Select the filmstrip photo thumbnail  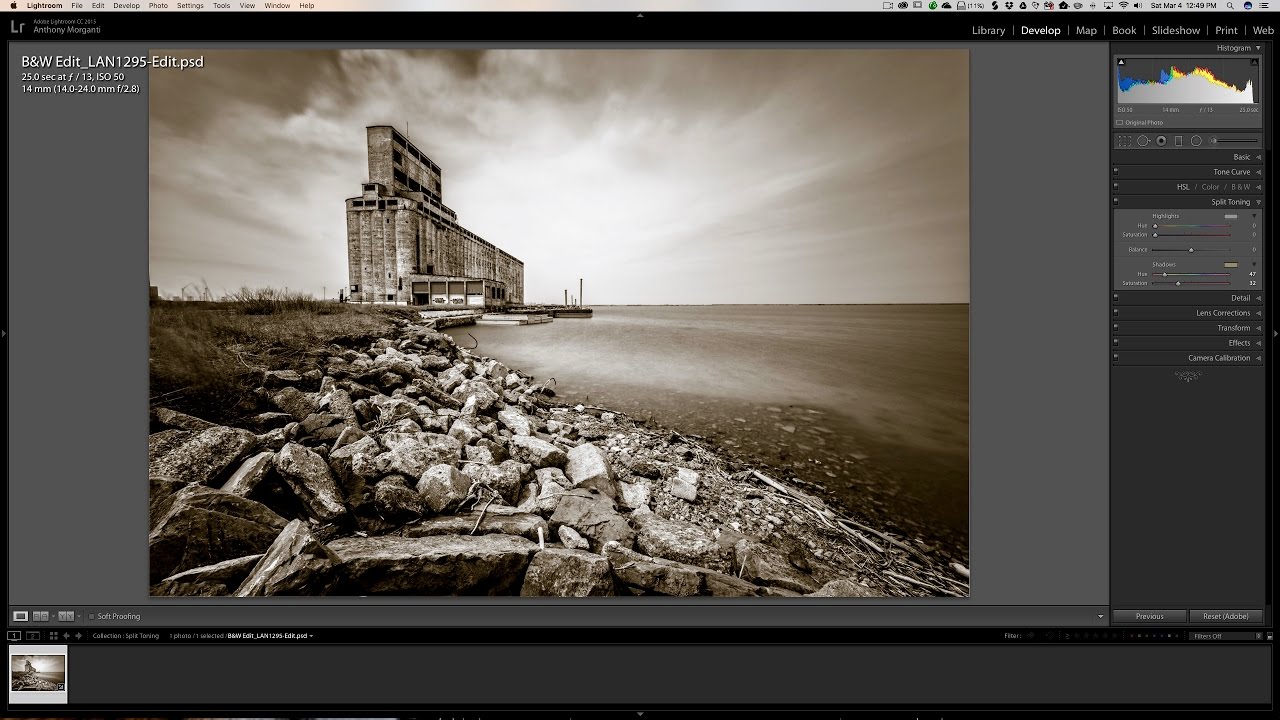(x=38, y=673)
